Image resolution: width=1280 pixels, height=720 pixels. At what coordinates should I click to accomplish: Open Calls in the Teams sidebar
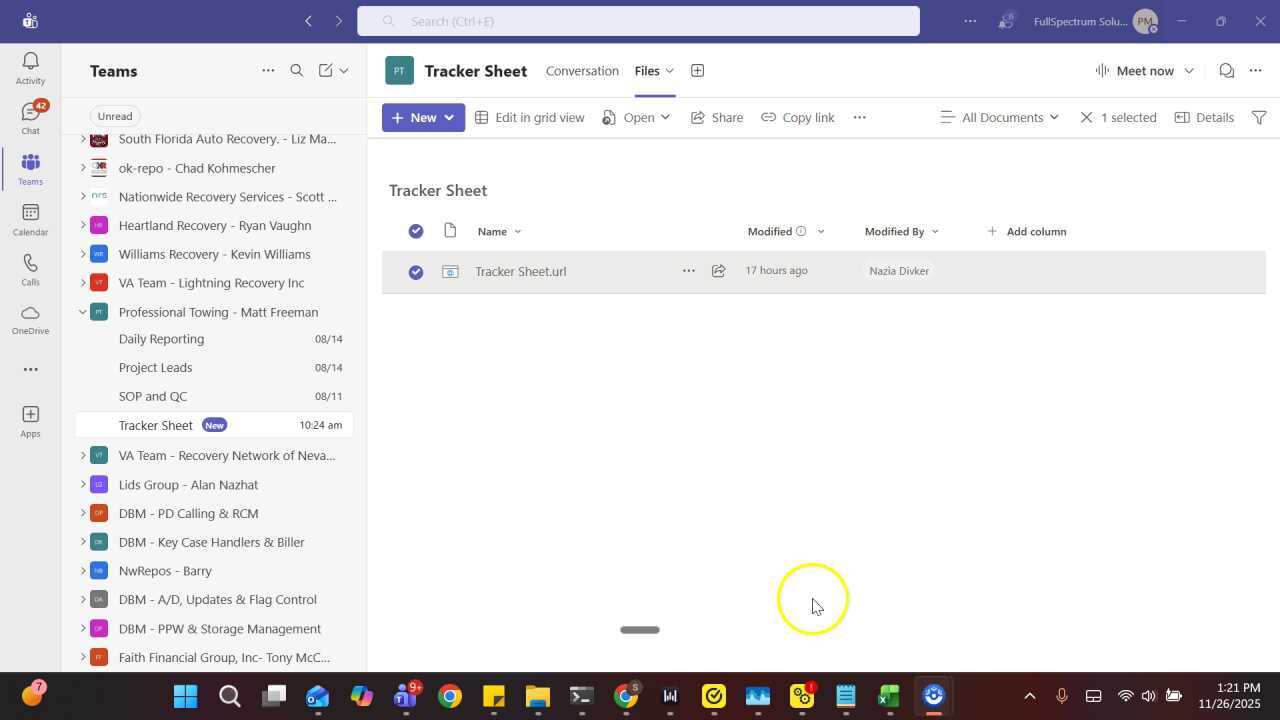30,270
